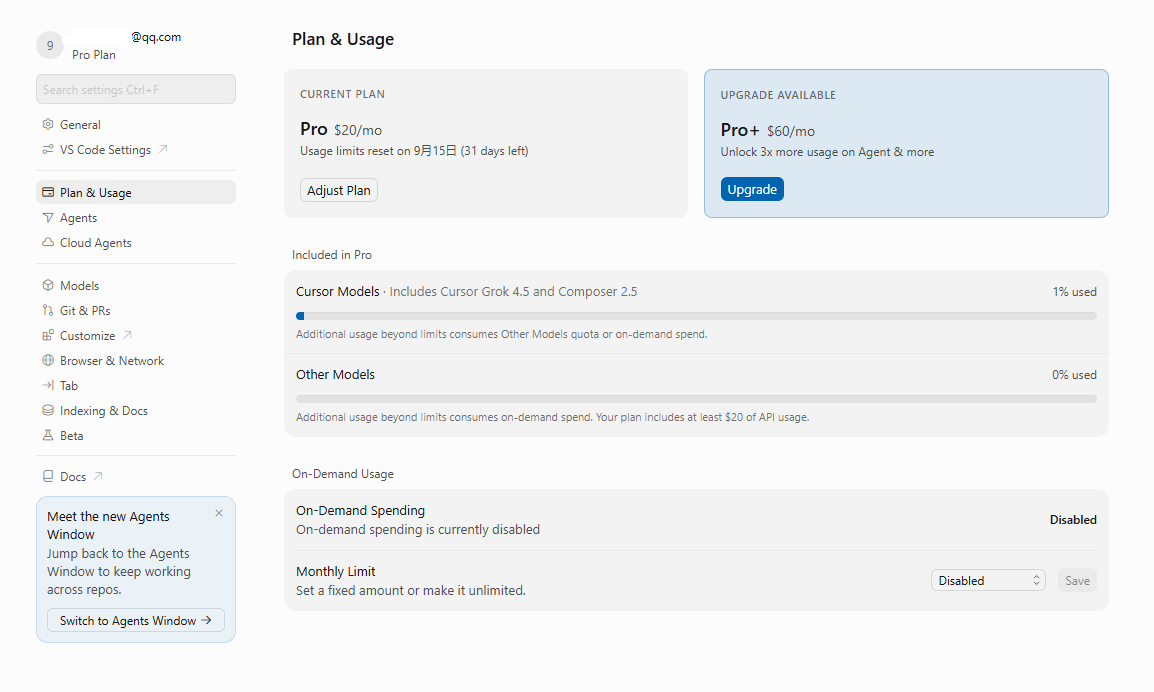Click the blue Upgrade button

click(x=752, y=189)
